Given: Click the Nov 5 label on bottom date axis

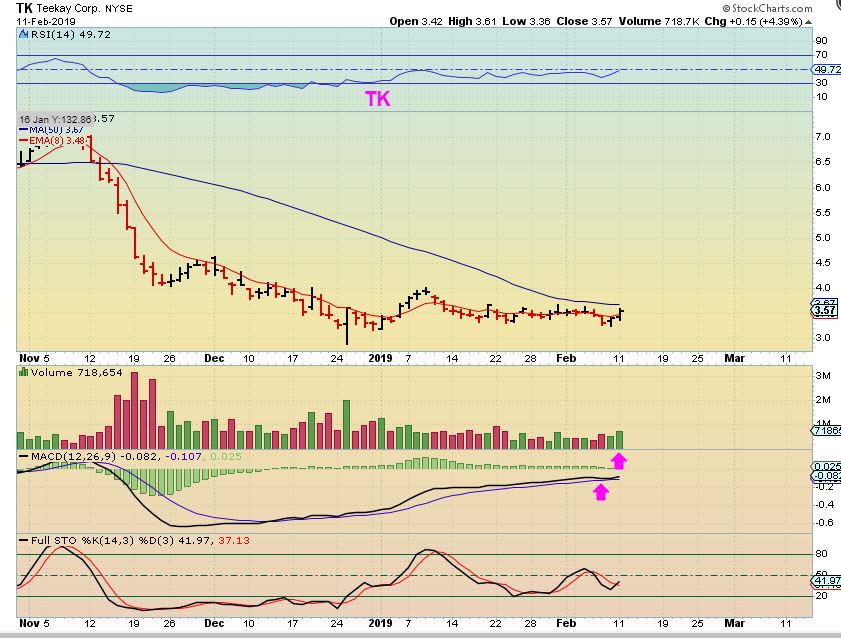Looking at the screenshot, I should tap(34, 623).
